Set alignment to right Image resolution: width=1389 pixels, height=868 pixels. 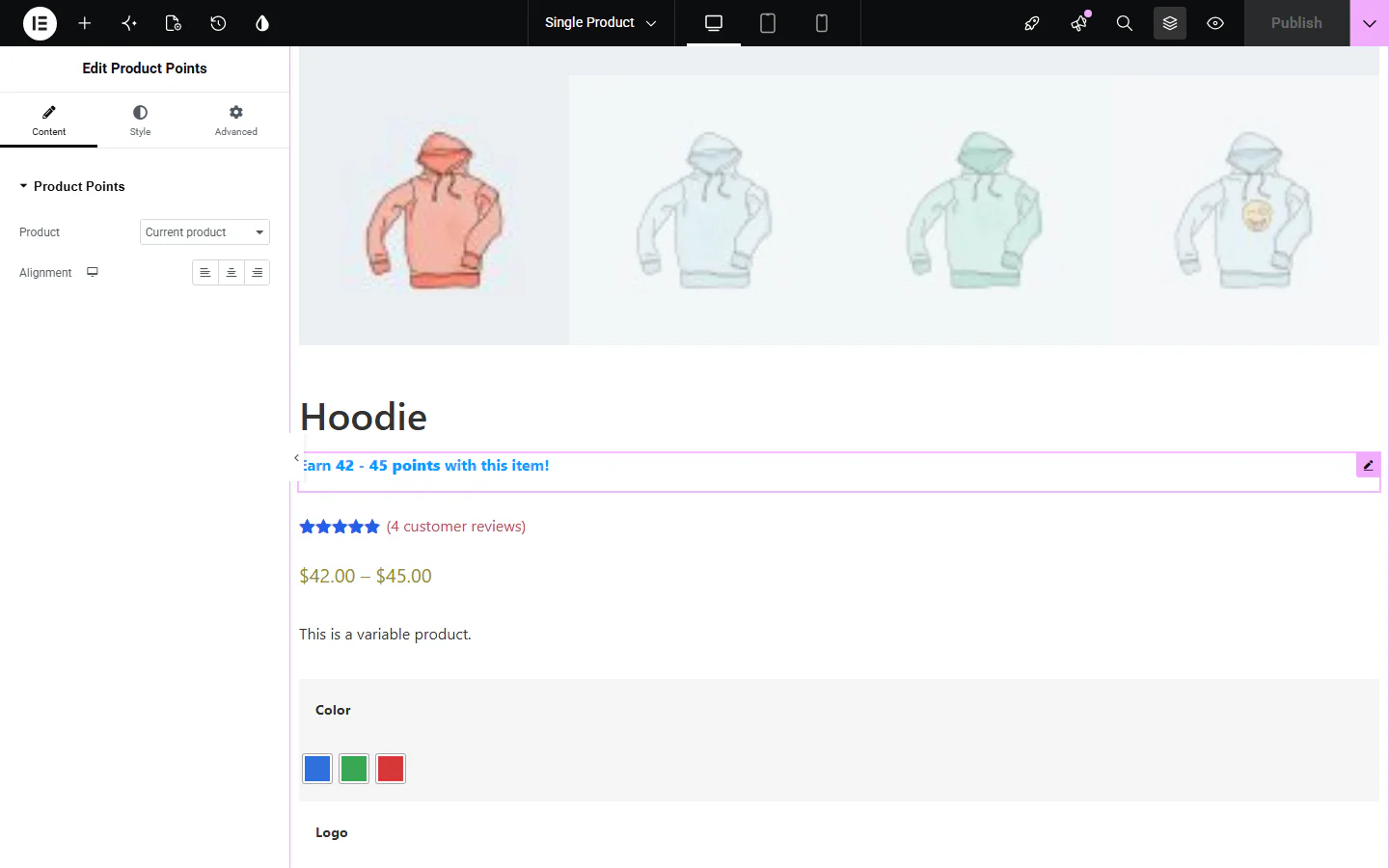[258, 273]
